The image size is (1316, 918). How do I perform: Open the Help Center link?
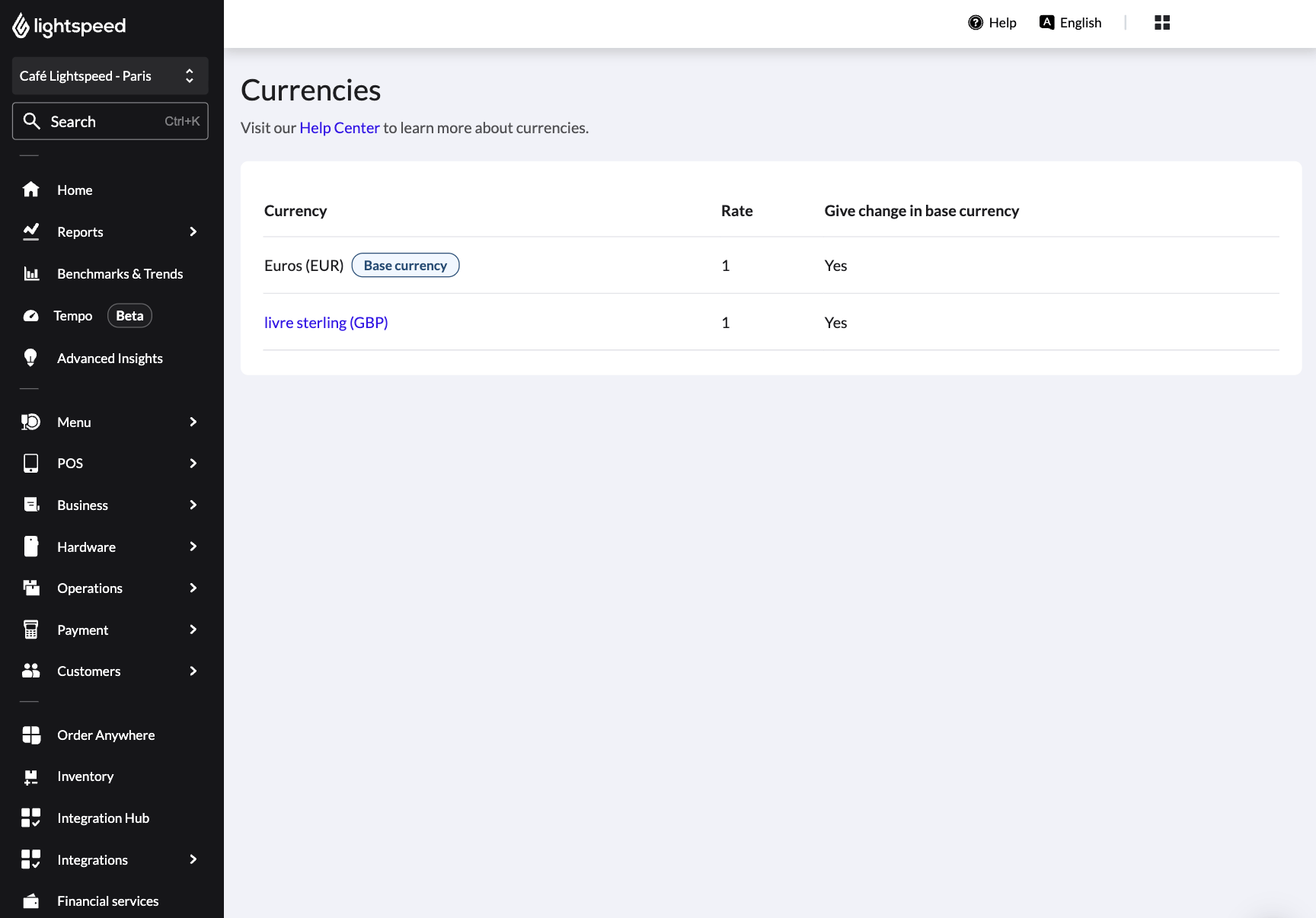point(339,127)
